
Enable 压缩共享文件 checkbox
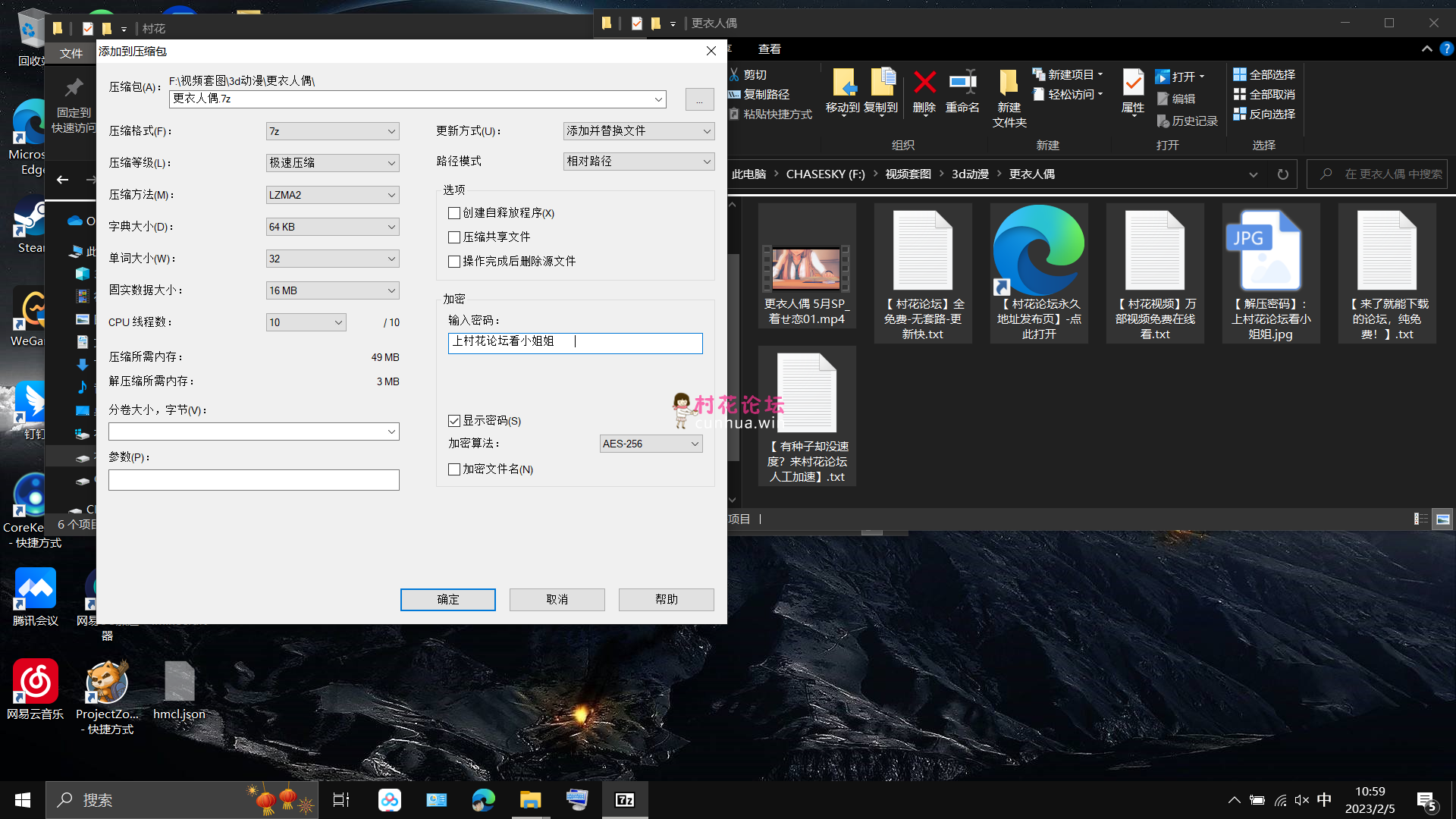pyautogui.click(x=454, y=237)
